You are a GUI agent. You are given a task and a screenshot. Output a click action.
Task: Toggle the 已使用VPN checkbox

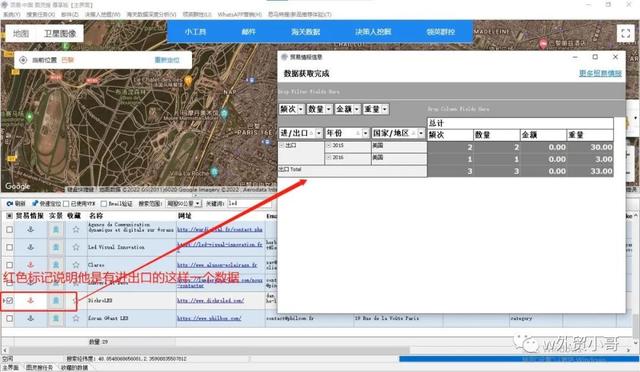(67, 203)
